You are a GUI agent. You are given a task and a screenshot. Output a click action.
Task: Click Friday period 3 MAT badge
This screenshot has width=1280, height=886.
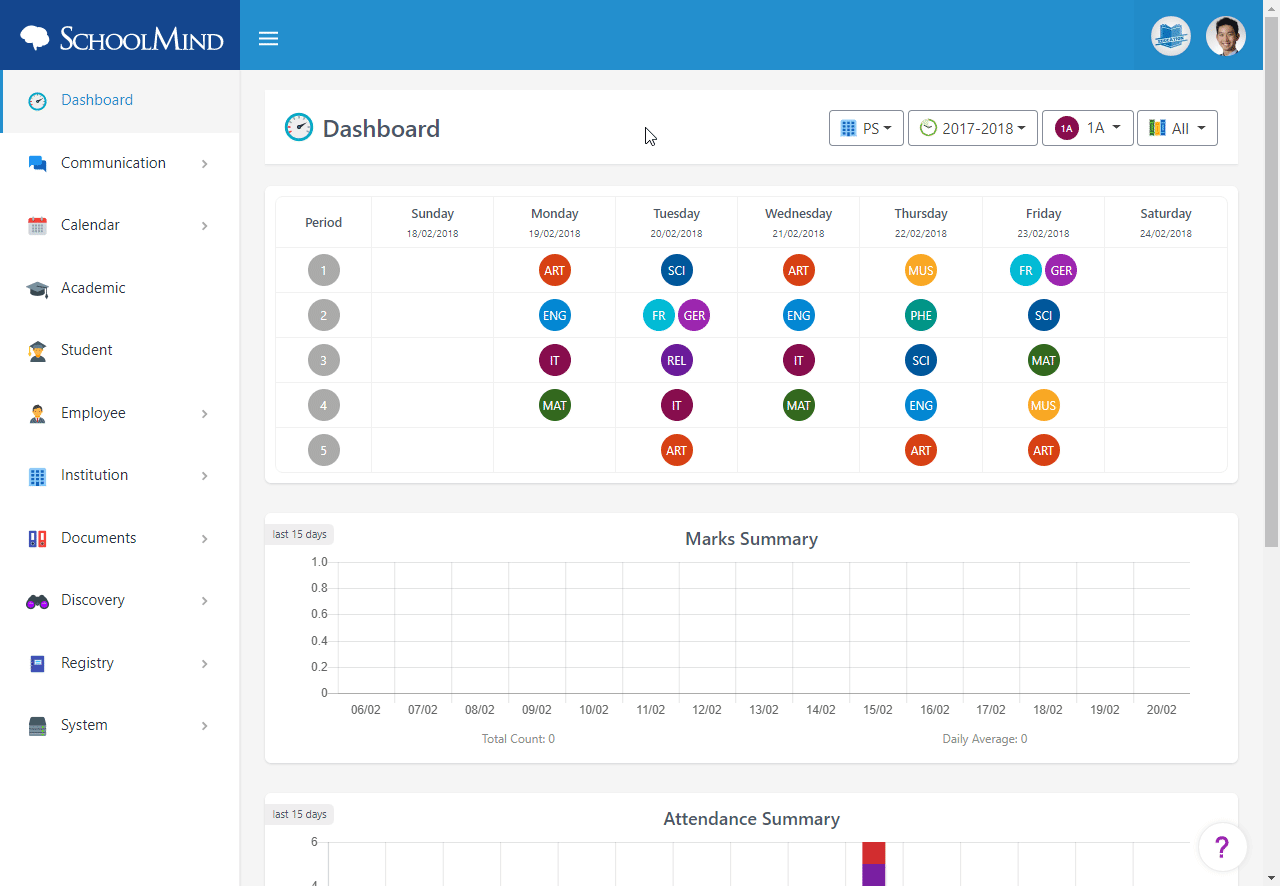pos(1043,360)
